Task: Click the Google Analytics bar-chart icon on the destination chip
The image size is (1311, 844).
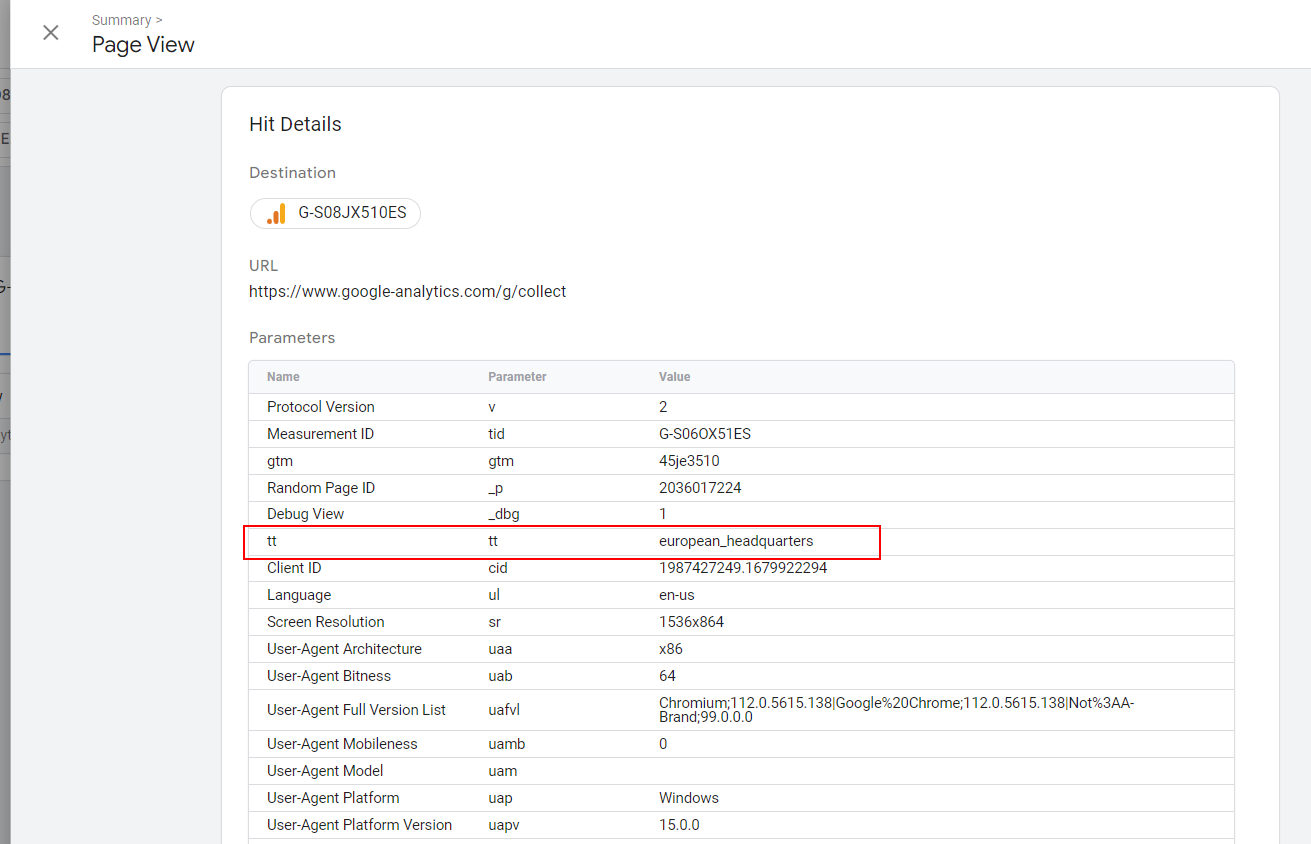Action: click(274, 213)
